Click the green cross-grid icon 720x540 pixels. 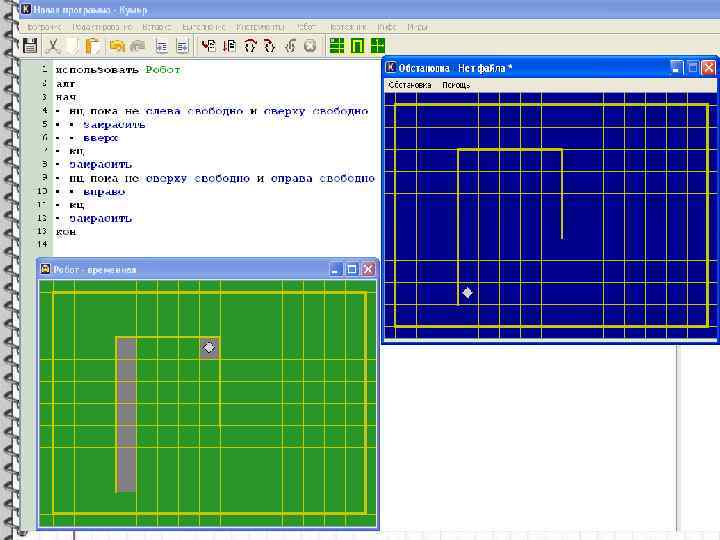378,45
